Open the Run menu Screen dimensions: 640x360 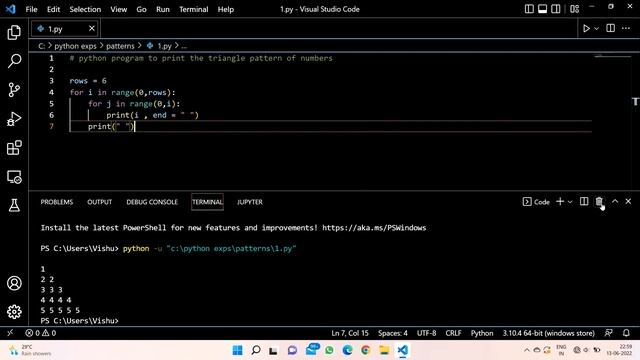[162, 9]
